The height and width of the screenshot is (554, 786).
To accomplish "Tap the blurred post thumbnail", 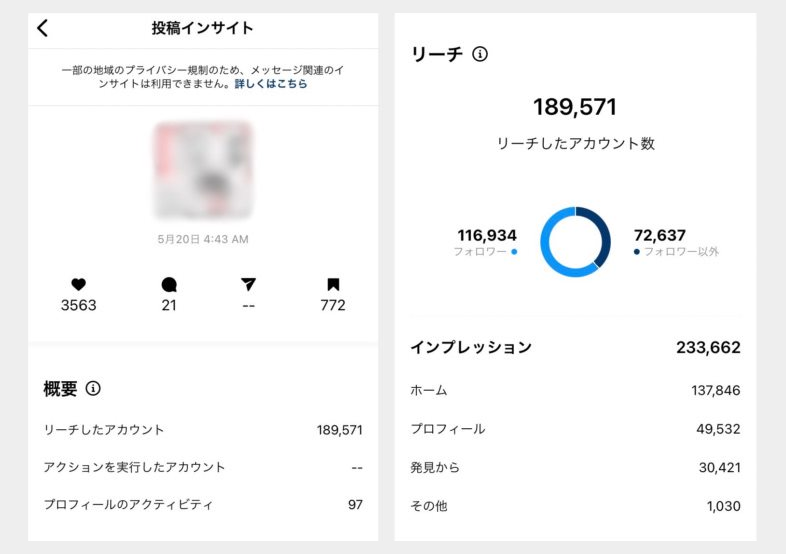I will pos(203,170).
